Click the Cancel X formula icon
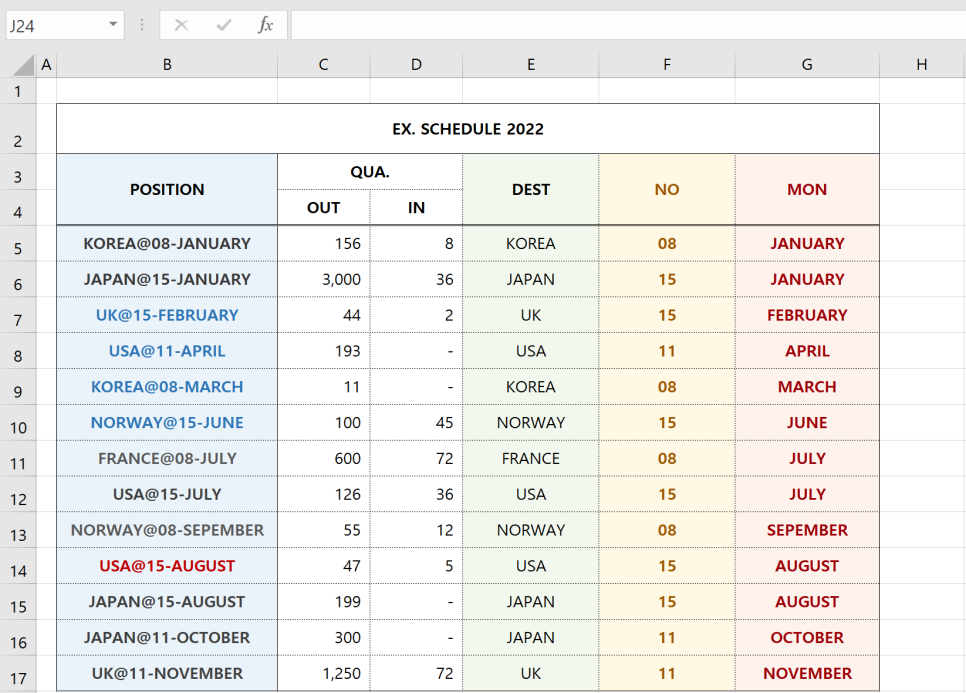966x693 pixels. click(181, 25)
